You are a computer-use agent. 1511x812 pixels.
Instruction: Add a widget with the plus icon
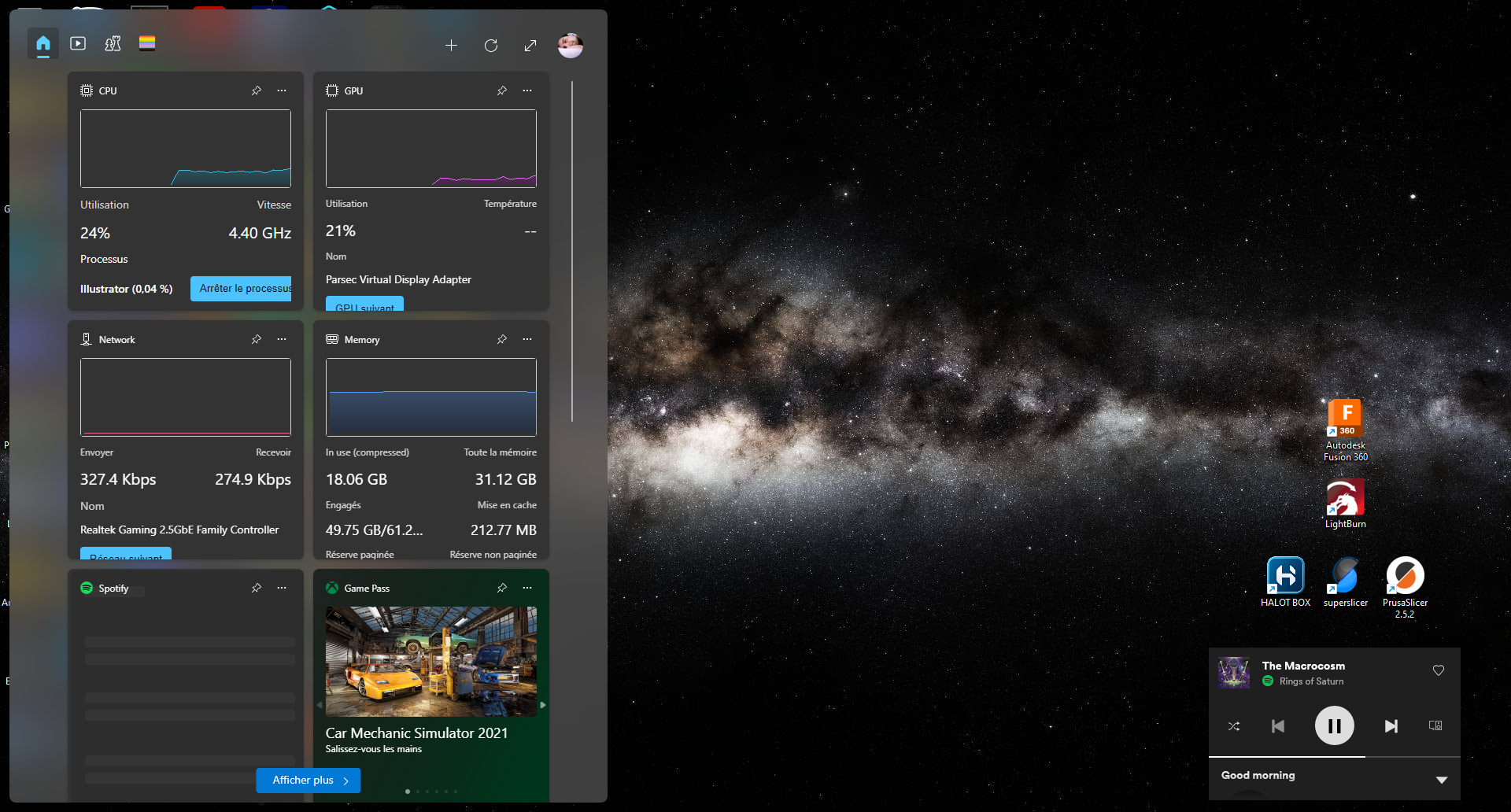pyautogui.click(x=451, y=46)
